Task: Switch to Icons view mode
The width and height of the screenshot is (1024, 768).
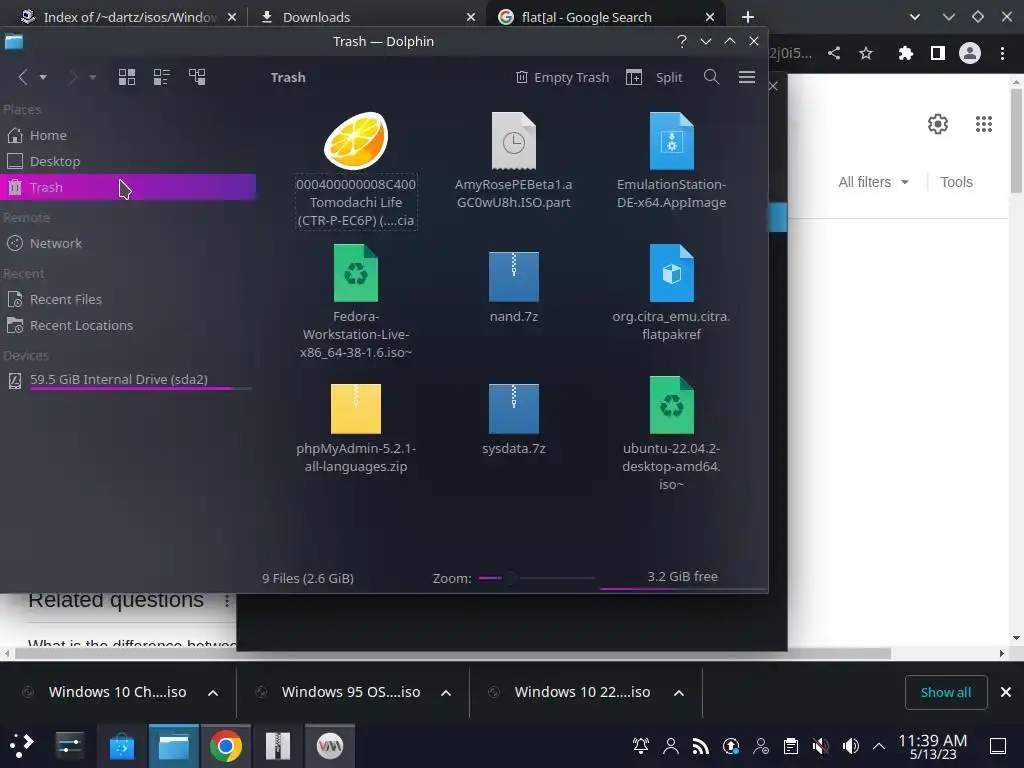Action: pyautogui.click(x=127, y=77)
